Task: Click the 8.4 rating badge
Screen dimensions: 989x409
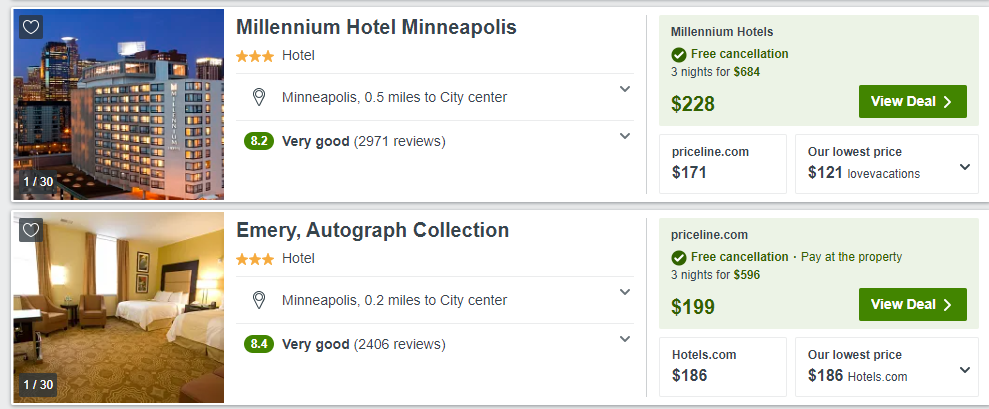Action: tap(259, 344)
